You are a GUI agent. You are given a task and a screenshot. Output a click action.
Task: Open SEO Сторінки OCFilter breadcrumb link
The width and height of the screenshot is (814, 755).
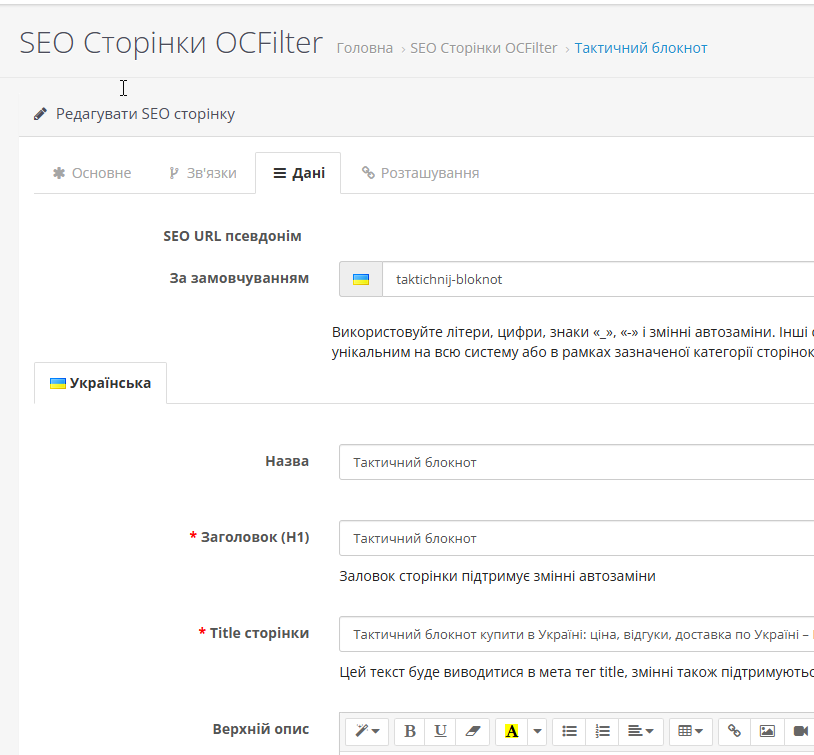pos(483,48)
